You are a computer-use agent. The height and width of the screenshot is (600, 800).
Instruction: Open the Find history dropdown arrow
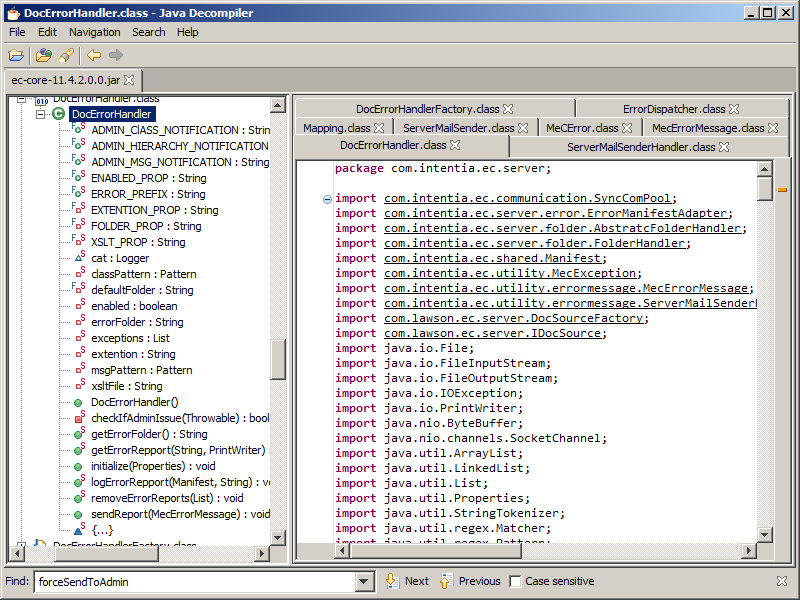[364, 581]
